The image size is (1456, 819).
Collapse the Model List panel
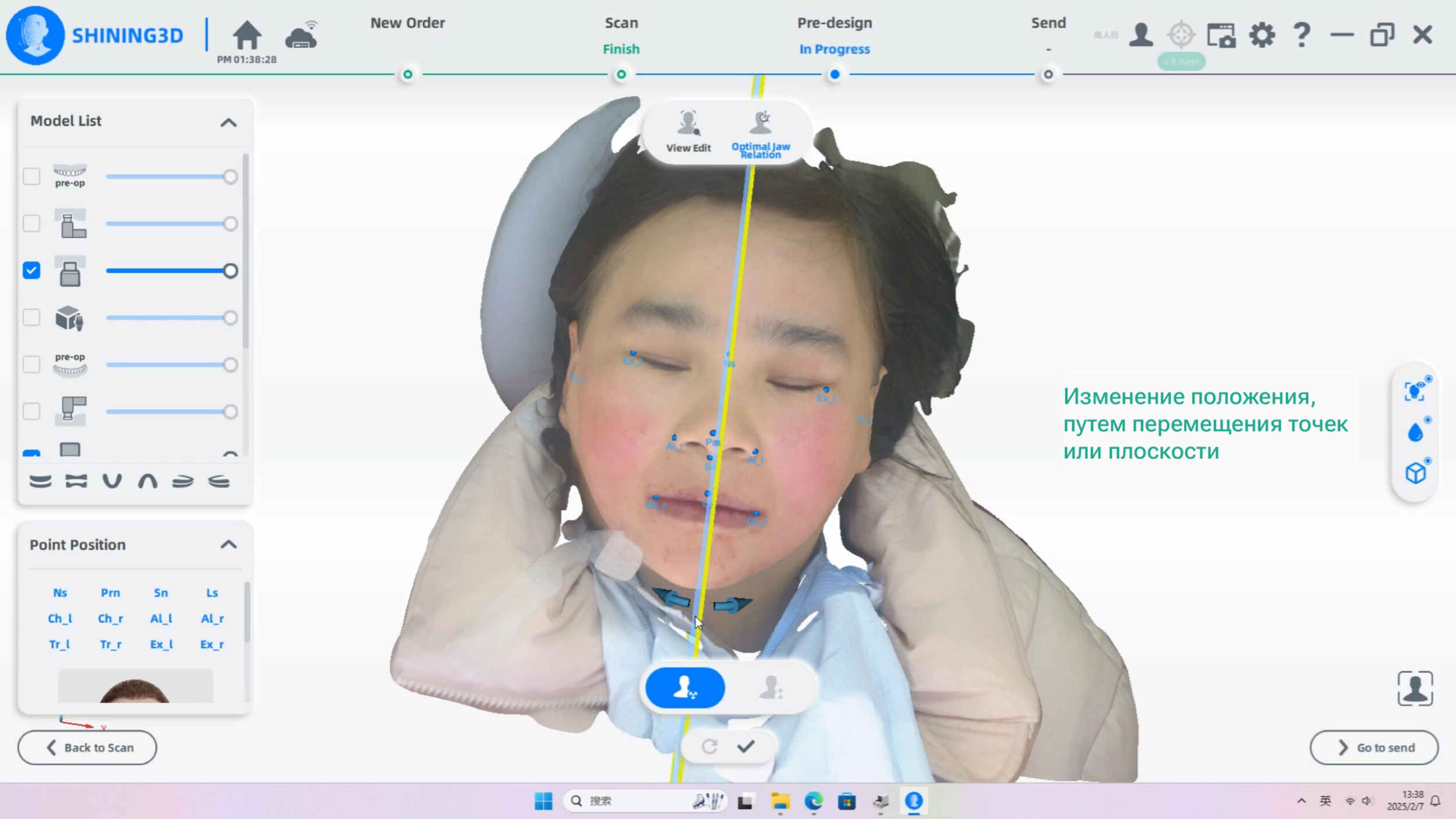click(228, 122)
